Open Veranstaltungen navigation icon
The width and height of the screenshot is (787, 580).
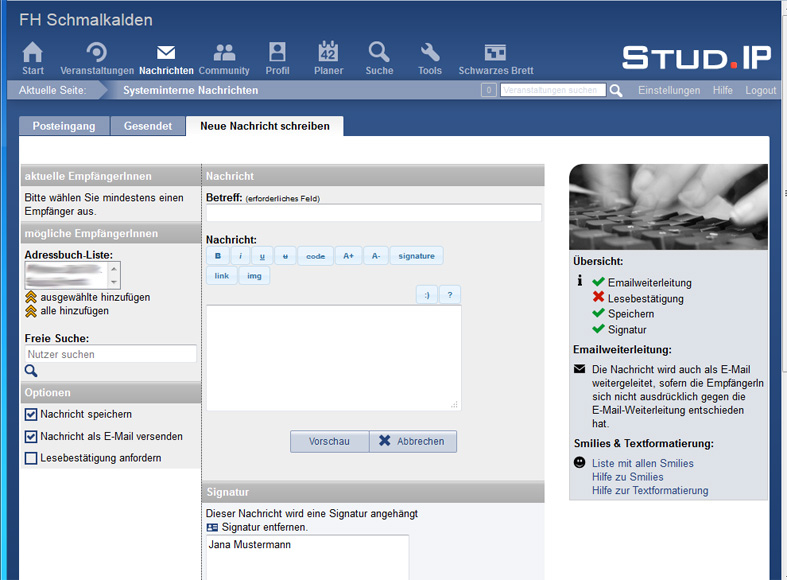pos(97,54)
